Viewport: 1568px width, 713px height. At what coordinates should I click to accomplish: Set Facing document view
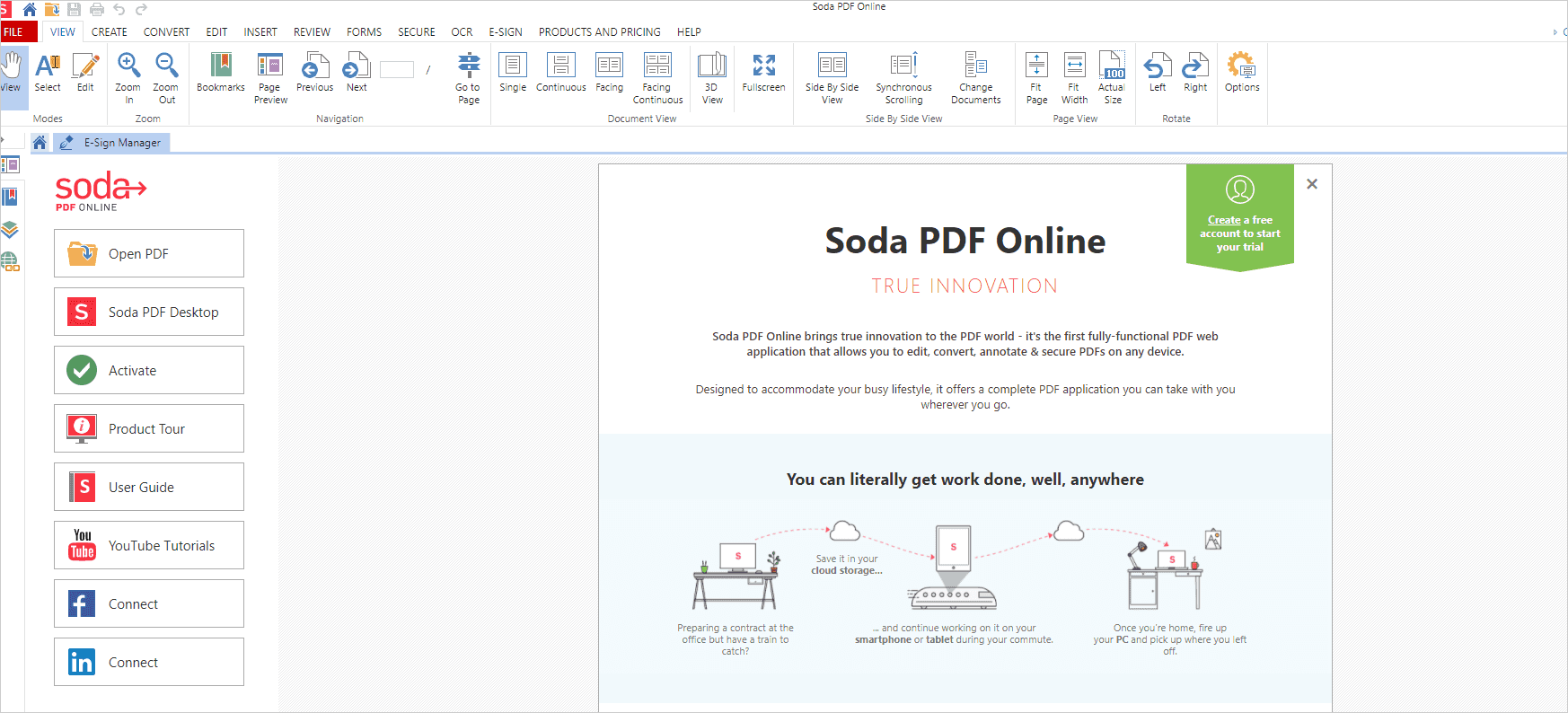(609, 72)
